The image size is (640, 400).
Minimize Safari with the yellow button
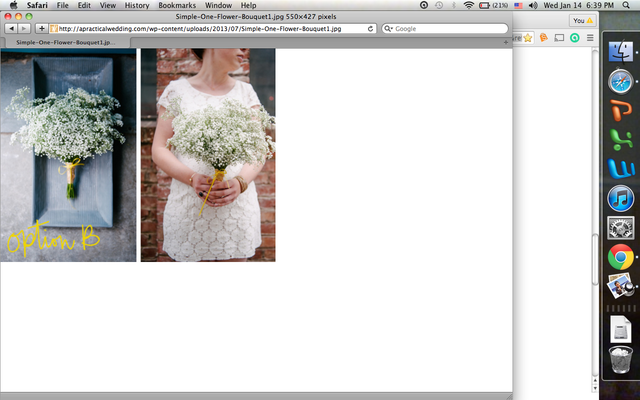click(x=18, y=16)
